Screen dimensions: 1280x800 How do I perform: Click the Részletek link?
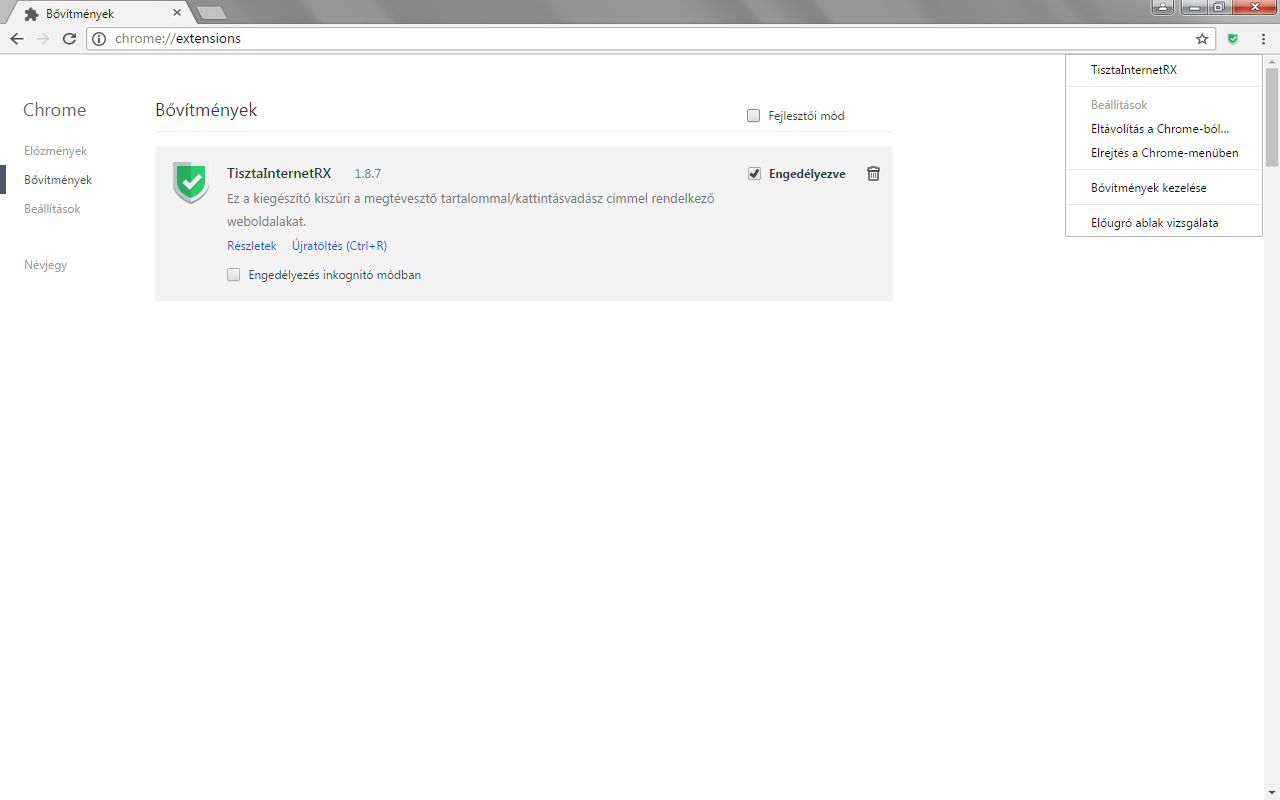click(x=251, y=246)
